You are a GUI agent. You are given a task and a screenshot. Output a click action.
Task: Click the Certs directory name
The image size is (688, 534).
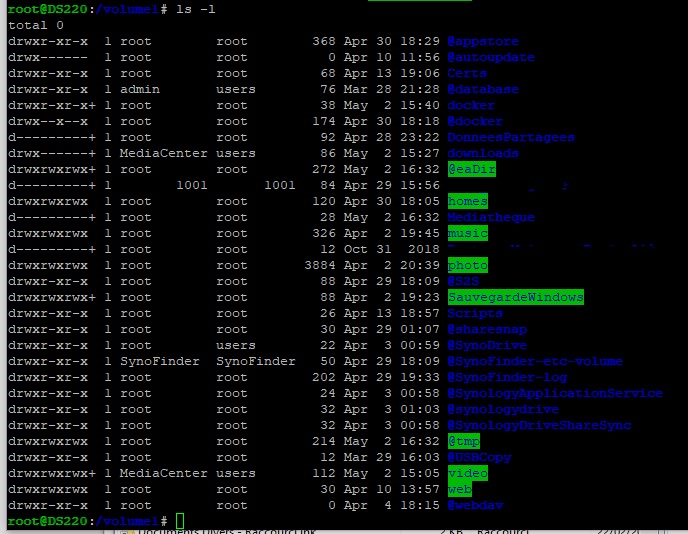[x=467, y=74]
